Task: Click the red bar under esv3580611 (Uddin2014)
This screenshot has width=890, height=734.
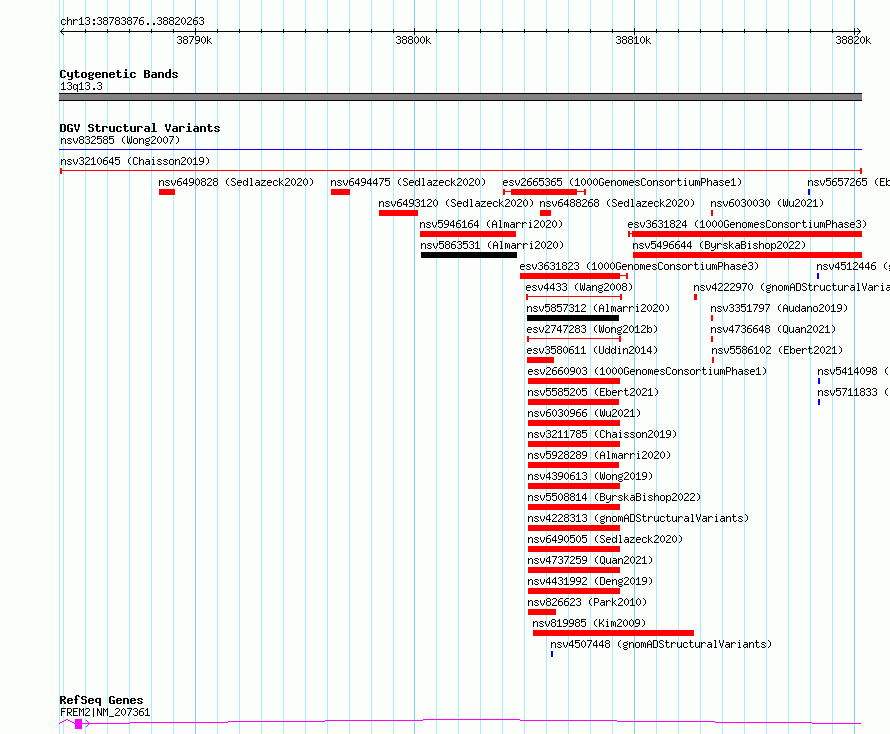Action: tap(540, 360)
